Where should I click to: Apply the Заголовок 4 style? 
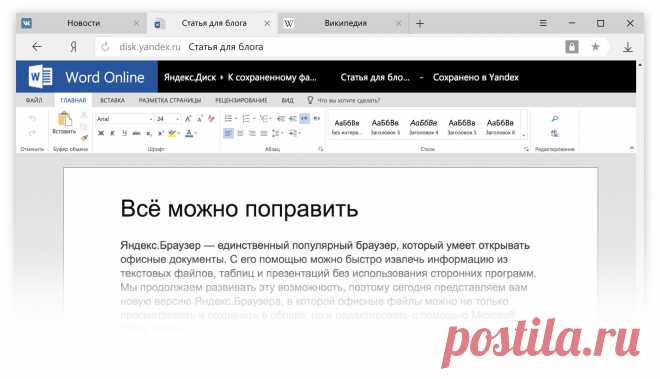point(423,126)
